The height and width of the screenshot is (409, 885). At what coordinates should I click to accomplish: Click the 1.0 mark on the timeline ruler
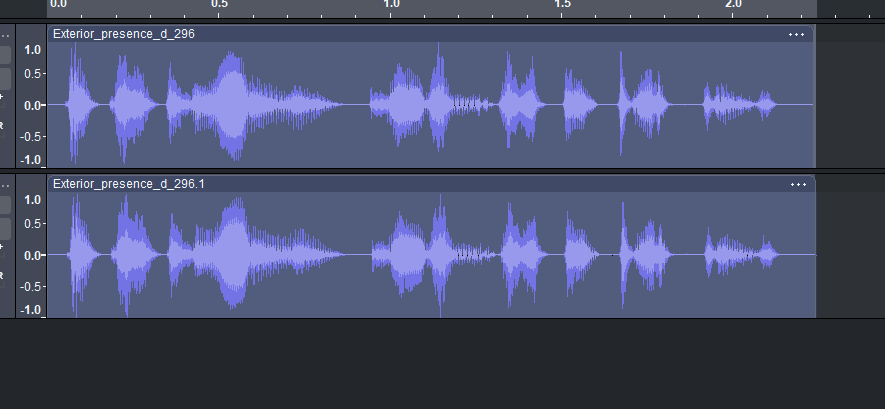[391, 5]
